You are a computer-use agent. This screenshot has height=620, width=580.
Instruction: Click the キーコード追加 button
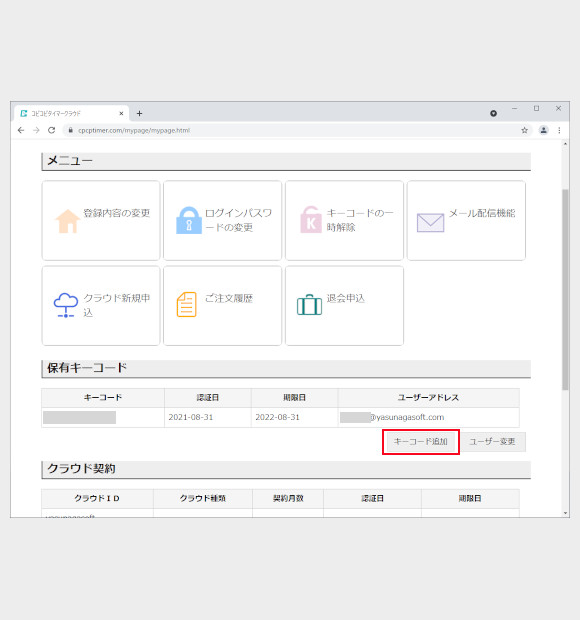421,442
